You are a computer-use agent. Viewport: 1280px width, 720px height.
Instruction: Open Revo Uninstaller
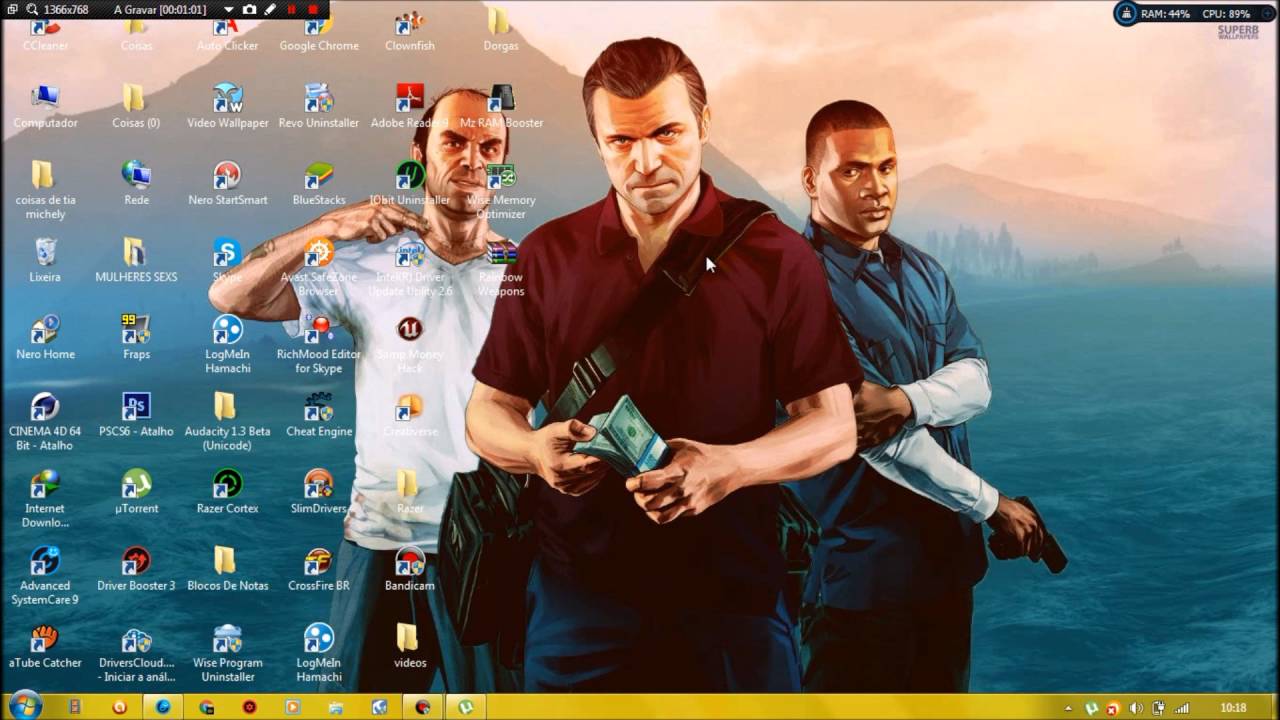coord(319,107)
